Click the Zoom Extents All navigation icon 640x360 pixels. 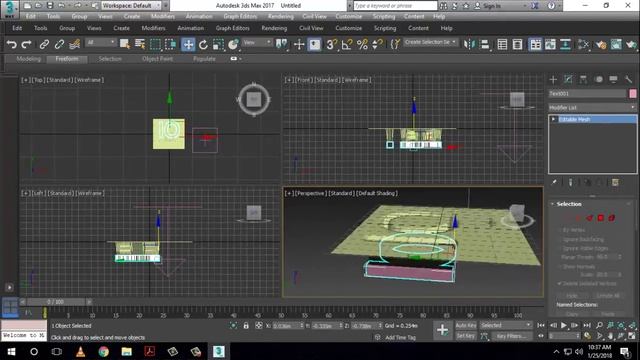[x=632, y=325]
